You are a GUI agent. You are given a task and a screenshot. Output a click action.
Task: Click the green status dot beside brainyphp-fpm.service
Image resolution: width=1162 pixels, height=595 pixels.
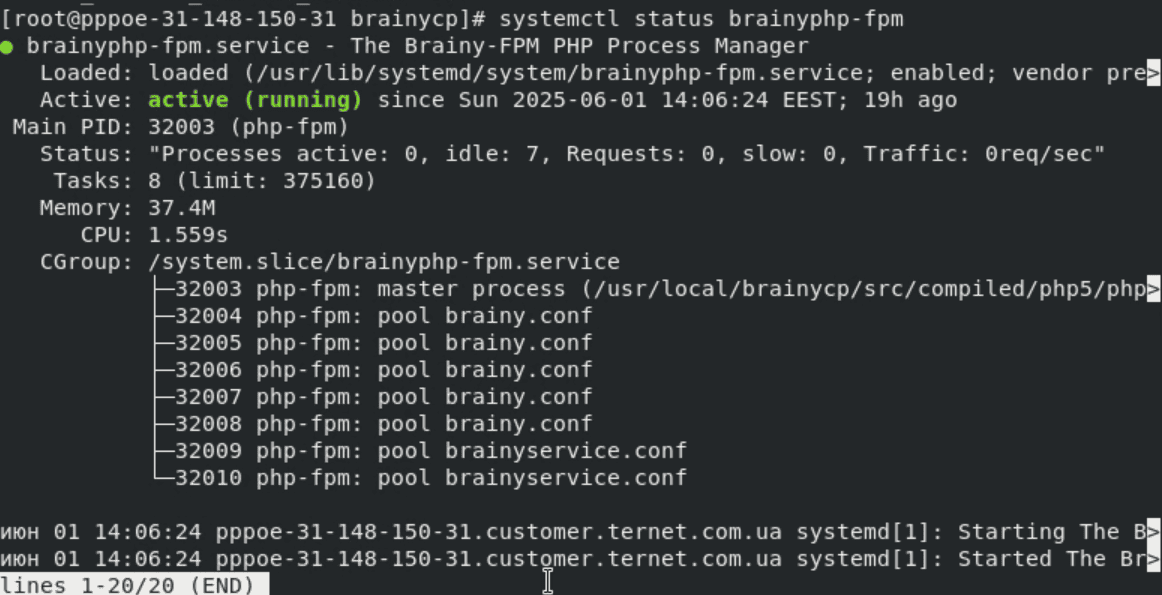click(x=7, y=47)
